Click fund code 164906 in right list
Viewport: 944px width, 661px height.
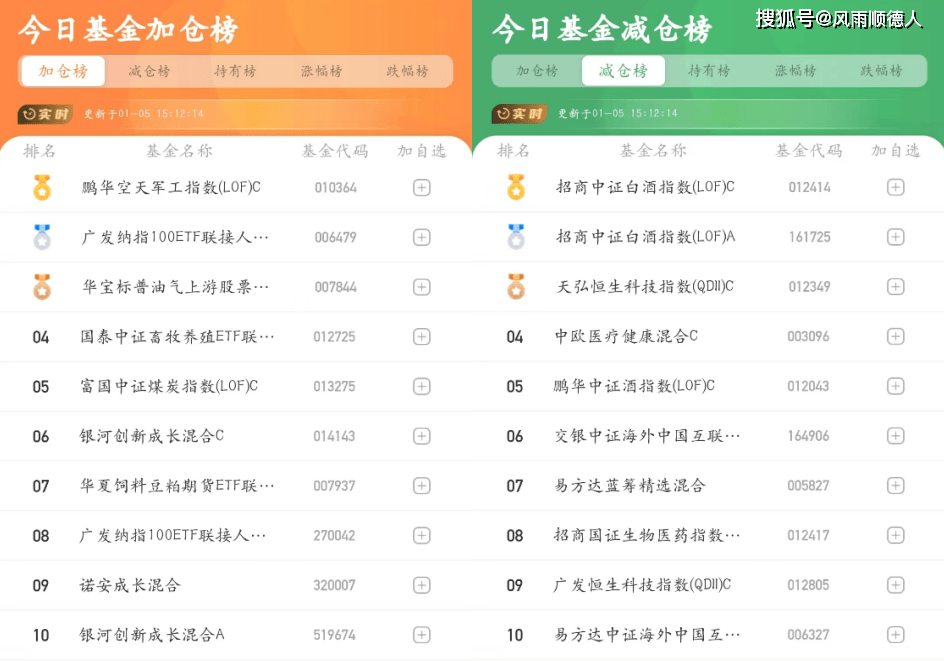(x=808, y=436)
